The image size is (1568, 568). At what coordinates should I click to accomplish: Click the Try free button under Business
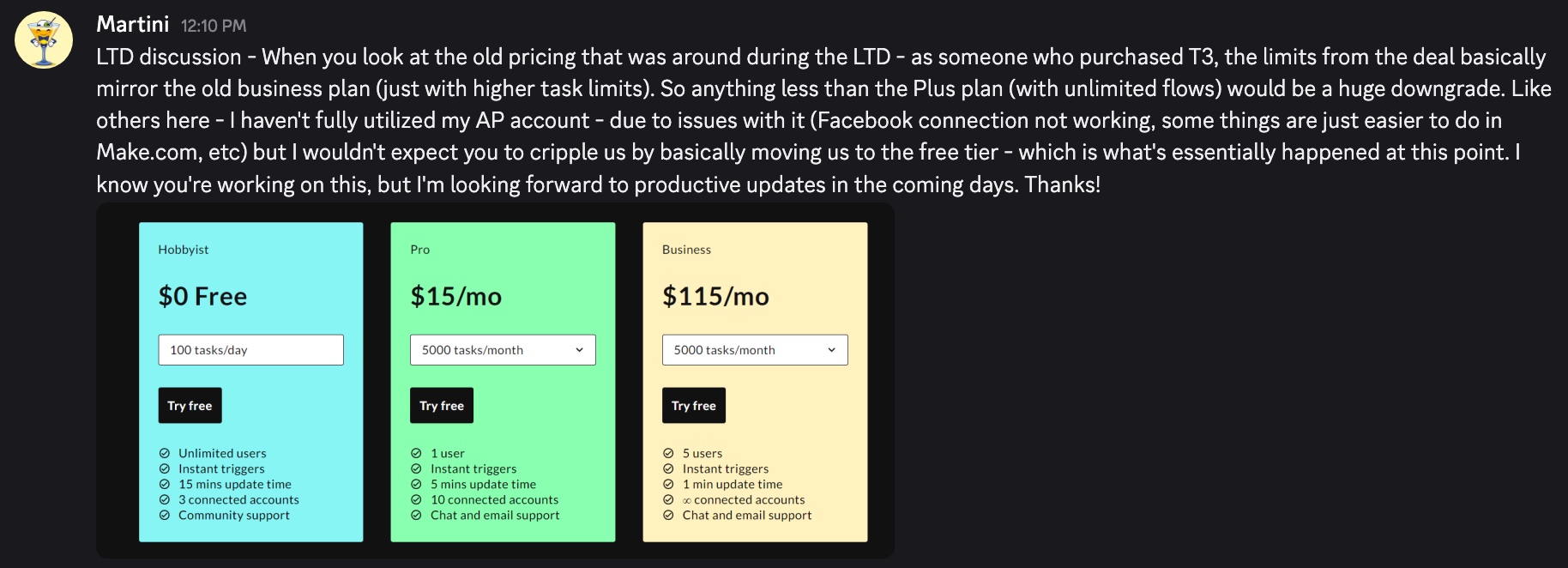pyautogui.click(x=694, y=406)
